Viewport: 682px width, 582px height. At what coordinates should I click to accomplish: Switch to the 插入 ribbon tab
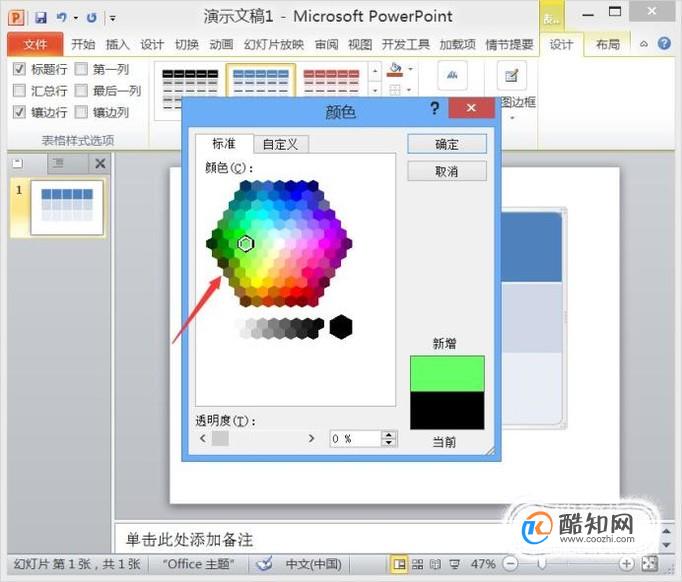point(117,44)
